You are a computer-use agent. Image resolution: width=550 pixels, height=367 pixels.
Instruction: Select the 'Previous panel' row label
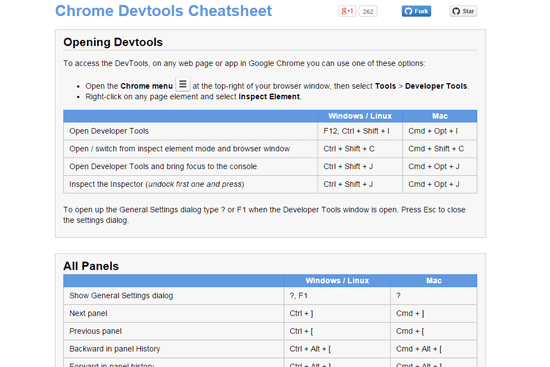(x=95, y=331)
